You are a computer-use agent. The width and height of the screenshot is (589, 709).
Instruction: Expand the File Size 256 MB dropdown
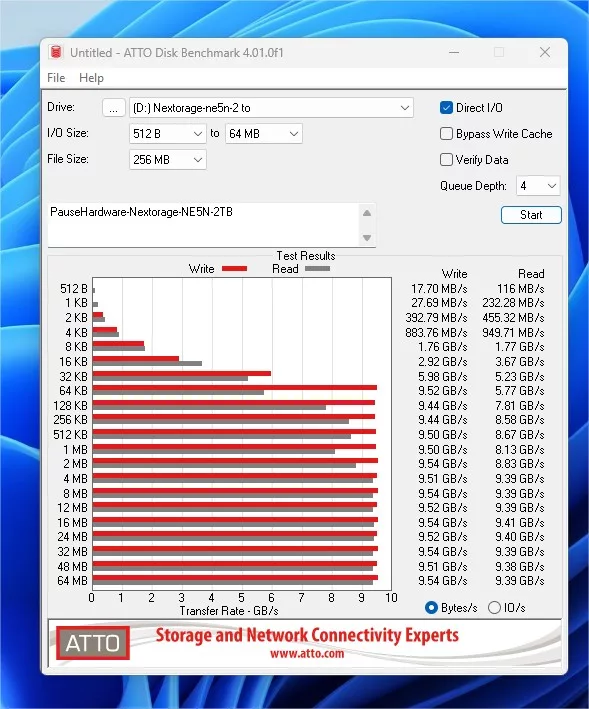coord(168,160)
